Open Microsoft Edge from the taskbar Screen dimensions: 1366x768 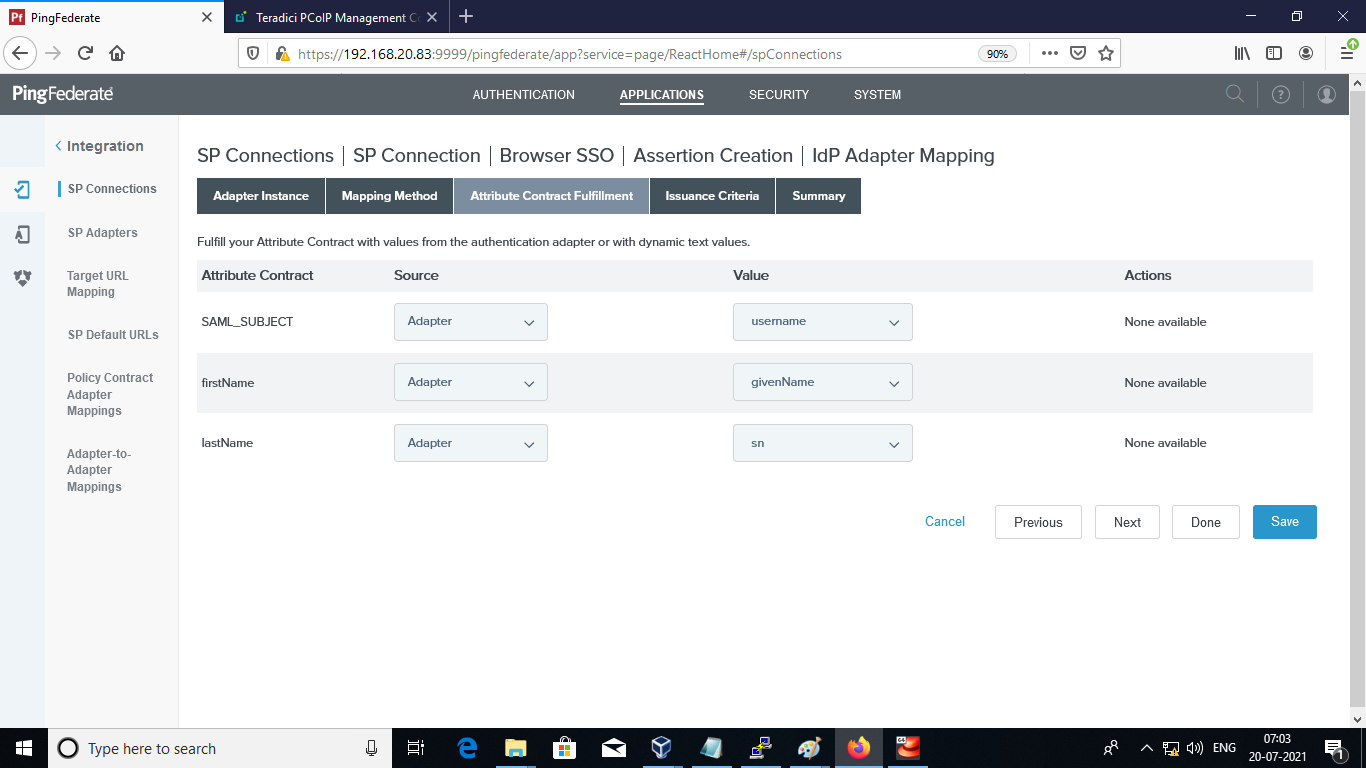467,748
